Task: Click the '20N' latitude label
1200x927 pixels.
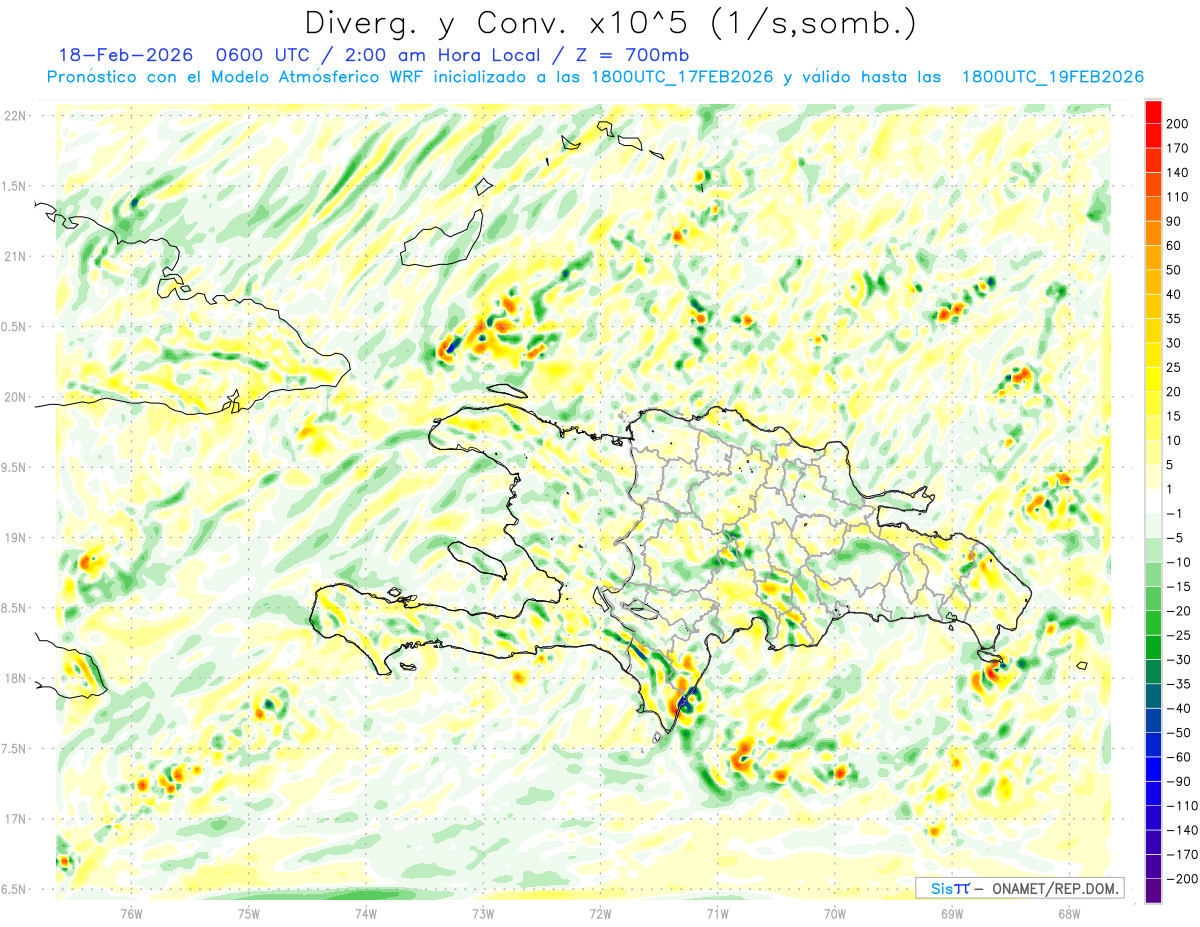Action: tap(15, 397)
